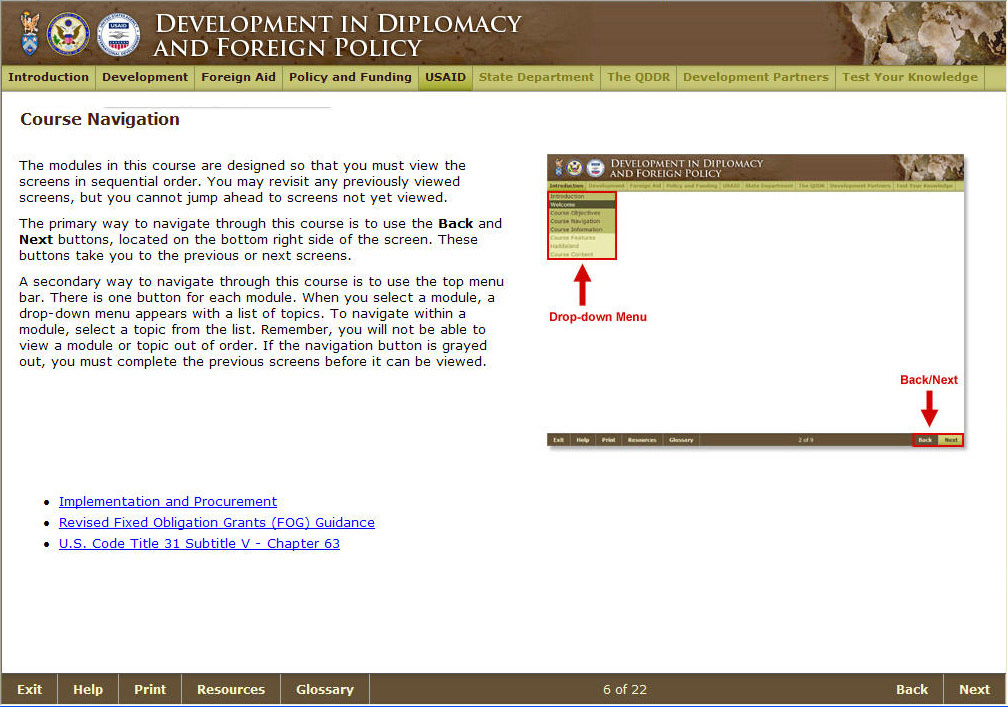The height and width of the screenshot is (707, 1008).
Task: Open the Glossary from the bottom bar
Action: tap(325, 690)
